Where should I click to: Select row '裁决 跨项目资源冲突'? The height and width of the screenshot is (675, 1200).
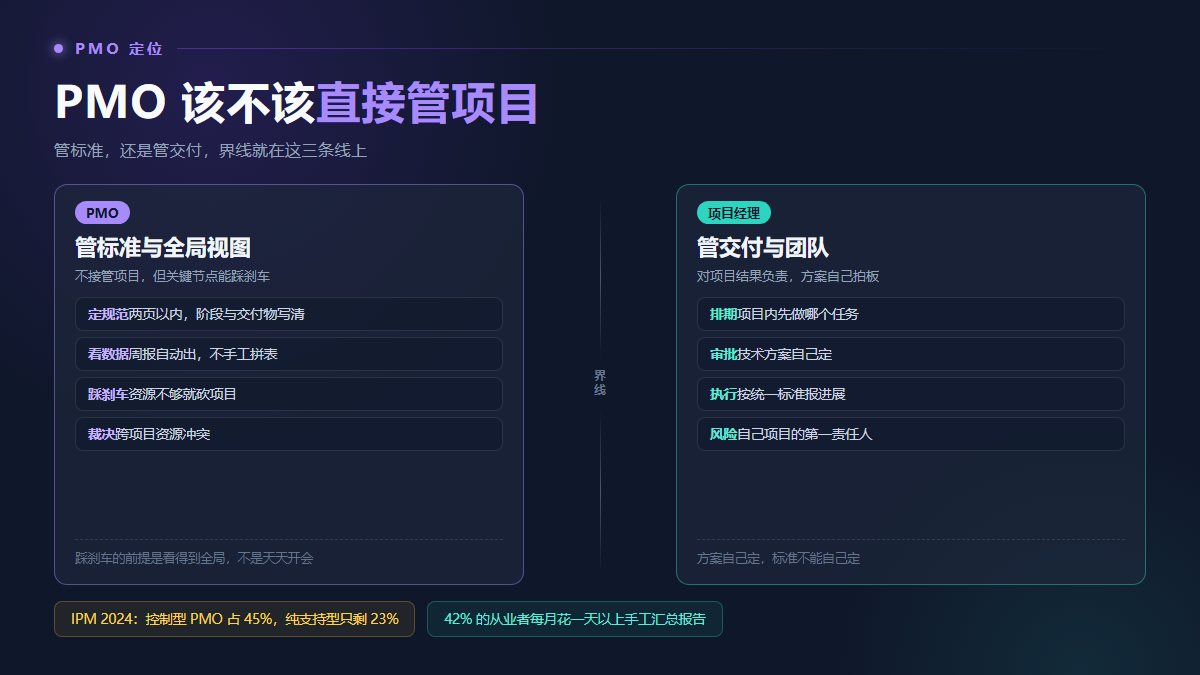tap(289, 434)
